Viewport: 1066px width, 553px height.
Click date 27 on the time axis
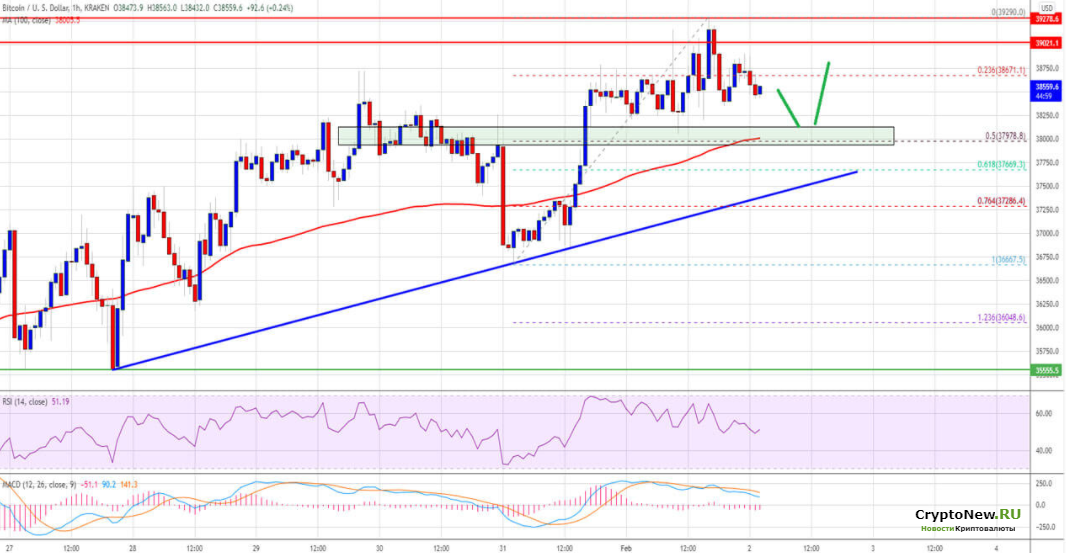9,548
